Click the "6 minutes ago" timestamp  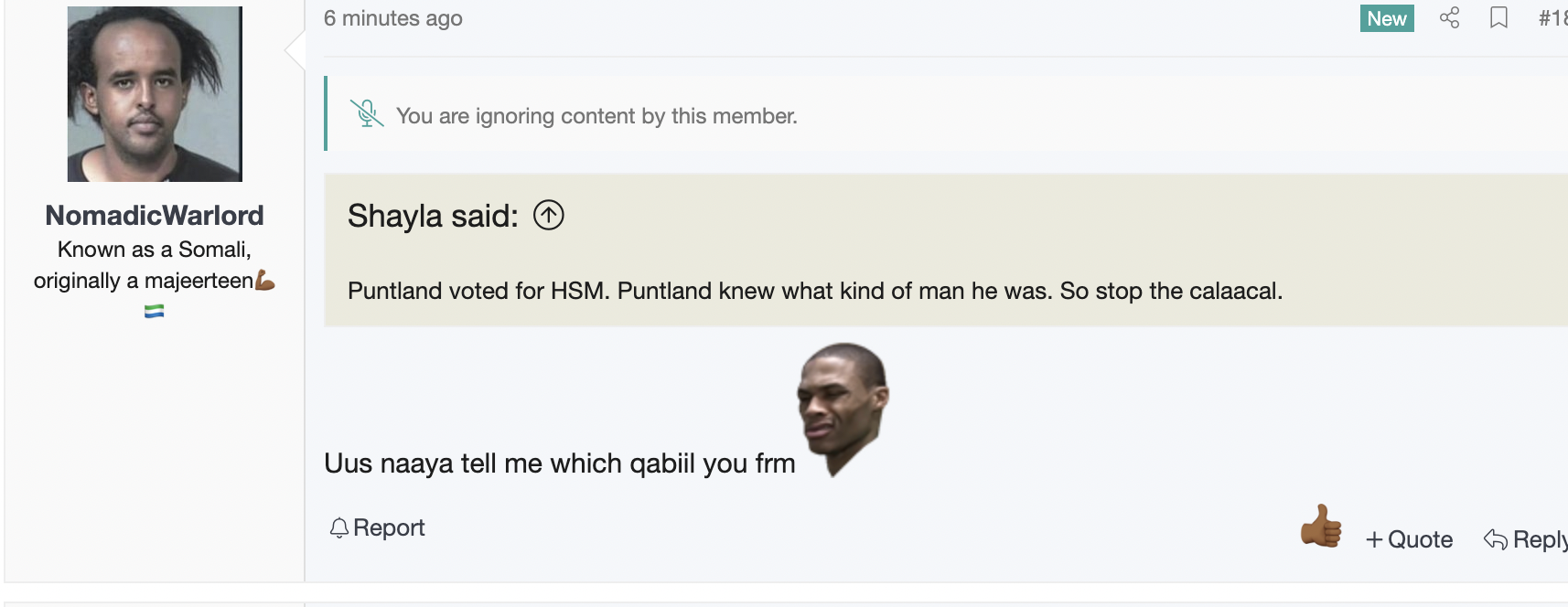click(x=393, y=18)
